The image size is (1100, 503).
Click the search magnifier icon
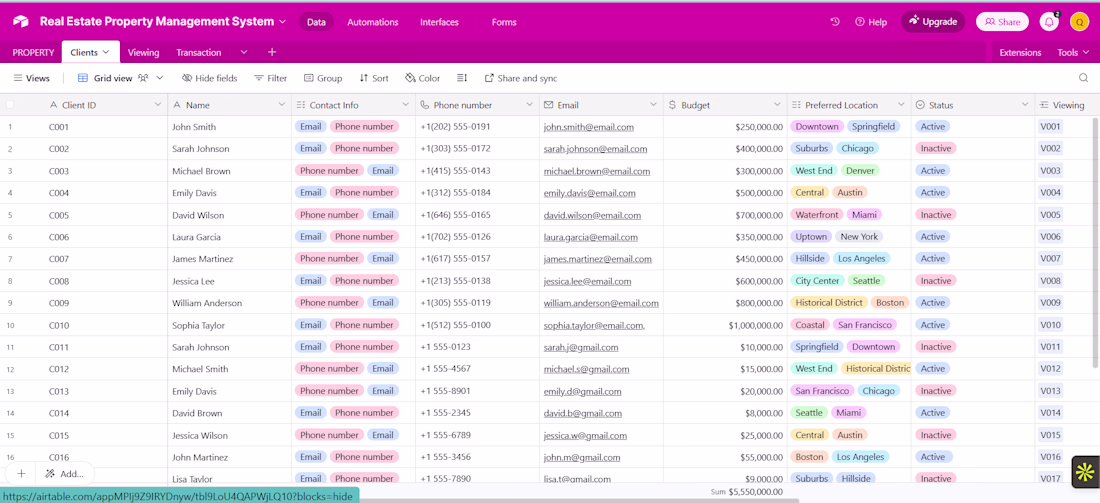click(1084, 78)
